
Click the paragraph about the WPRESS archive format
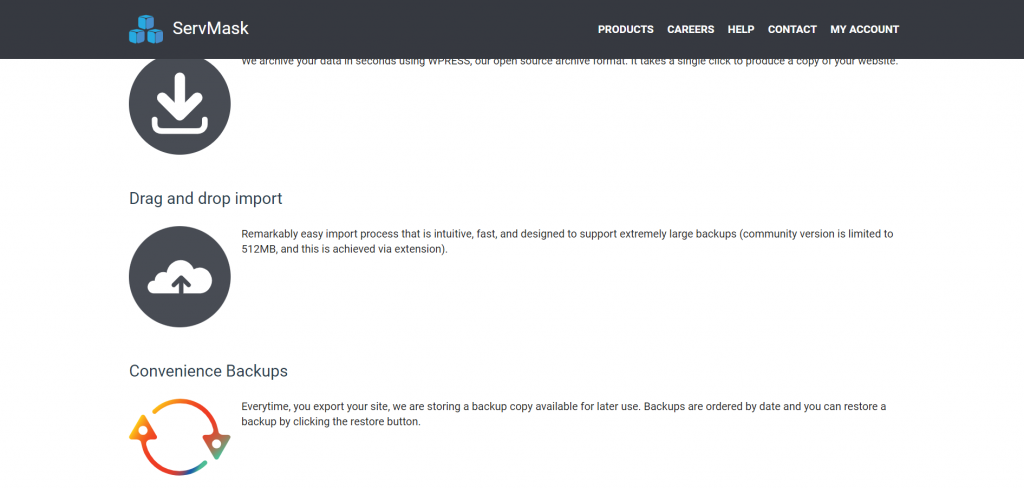(x=569, y=62)
